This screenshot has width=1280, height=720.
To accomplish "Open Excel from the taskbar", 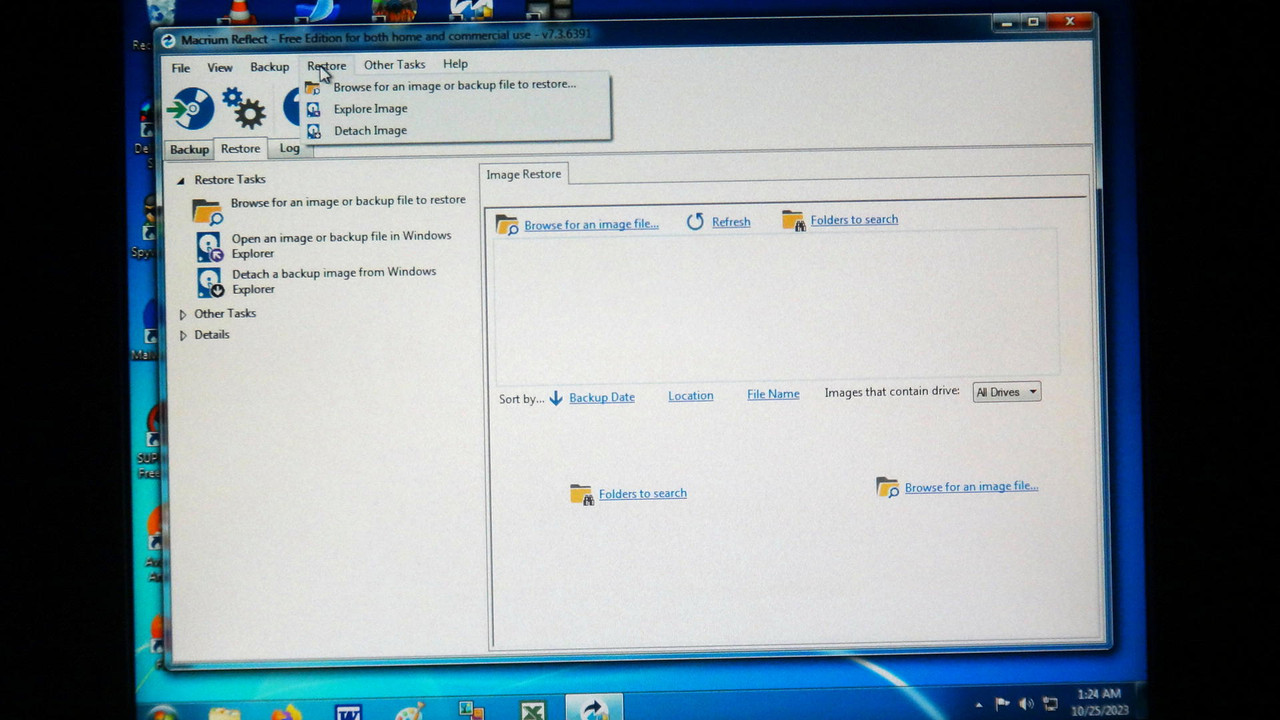I will [532, 712].
